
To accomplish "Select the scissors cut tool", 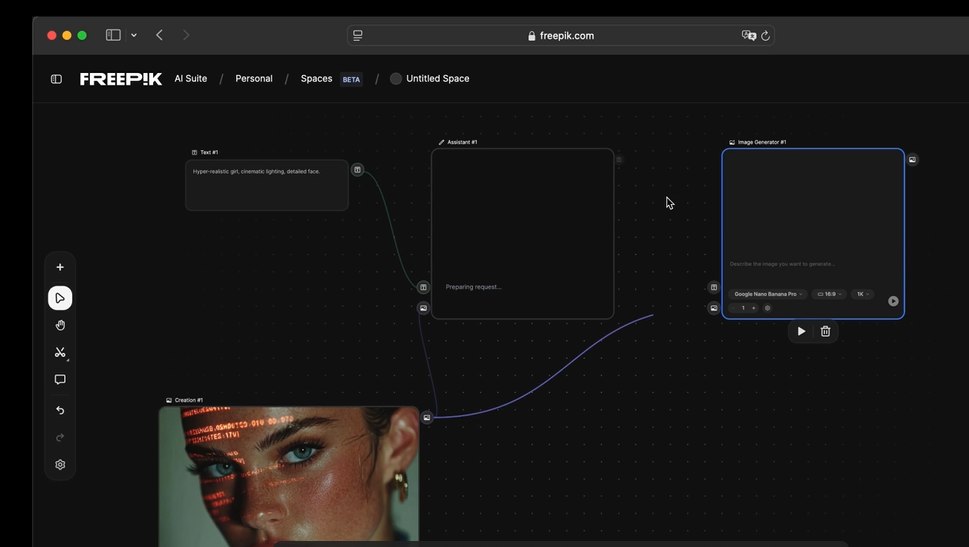I will pos(60,352).
